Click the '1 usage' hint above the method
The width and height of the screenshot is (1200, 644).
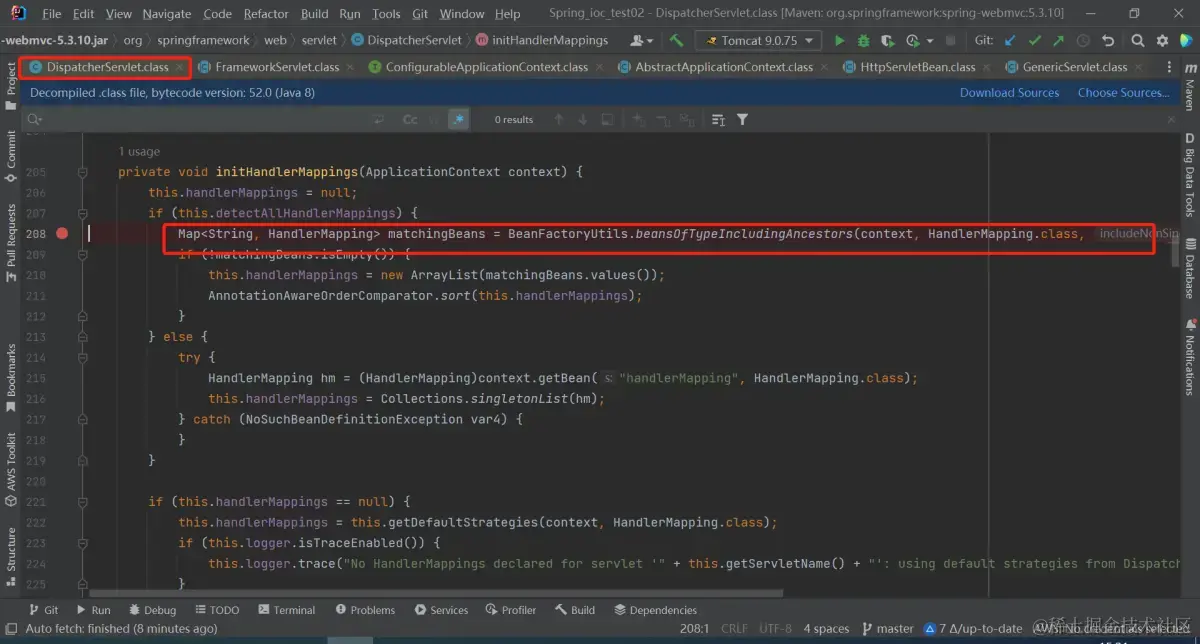coord(139,152)
